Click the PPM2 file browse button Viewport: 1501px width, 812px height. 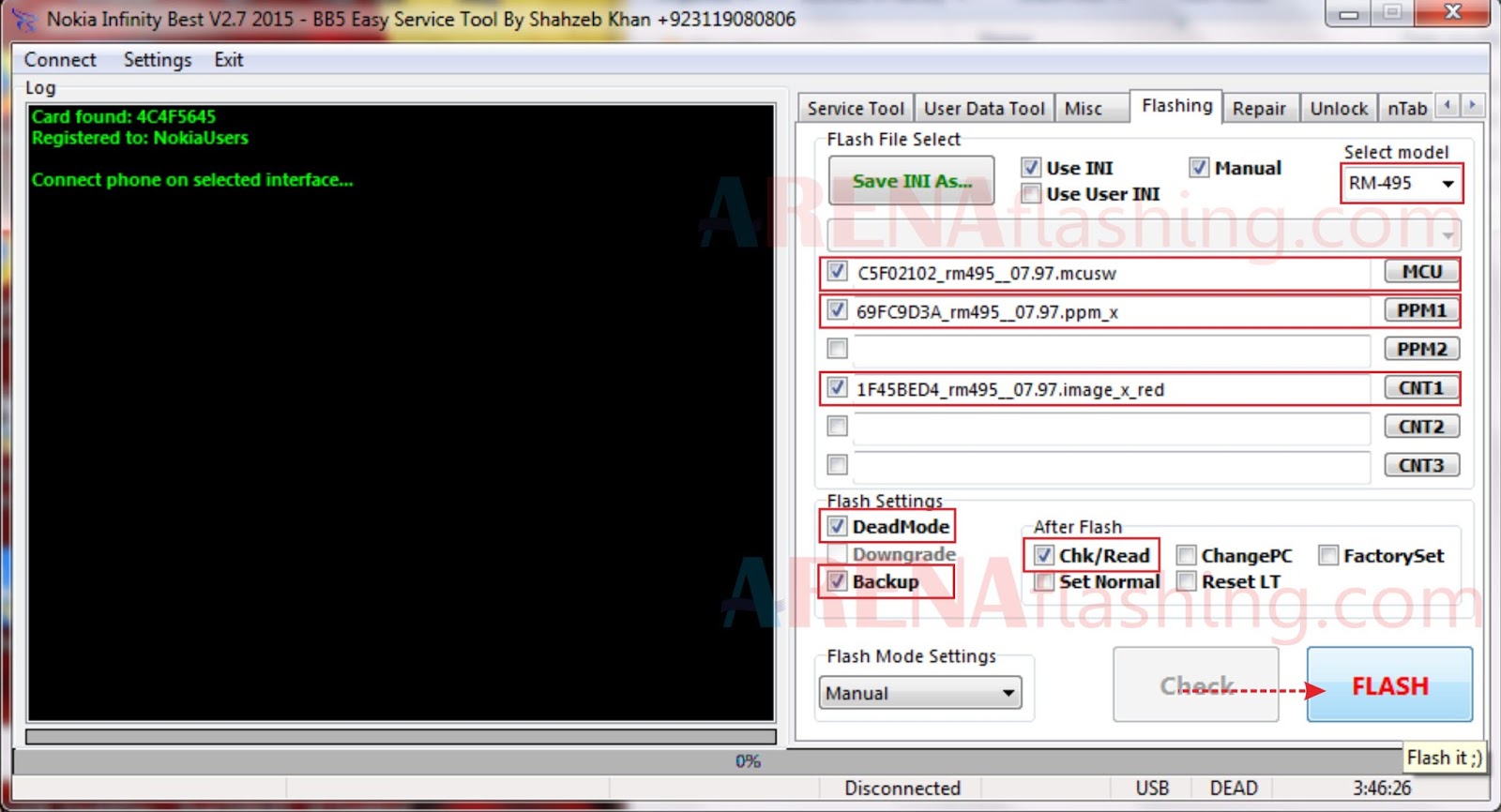(x=1422, y=350)
